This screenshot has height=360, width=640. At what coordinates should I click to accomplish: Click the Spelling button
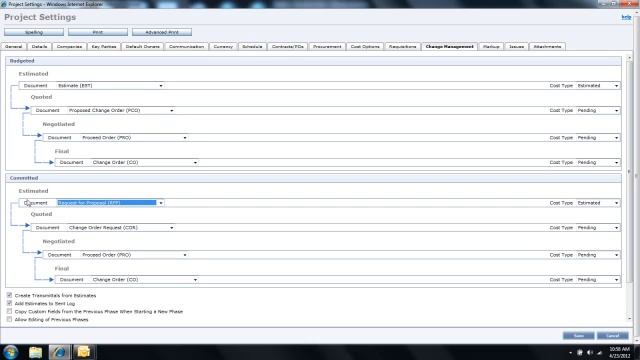click(x=34, y=32)
